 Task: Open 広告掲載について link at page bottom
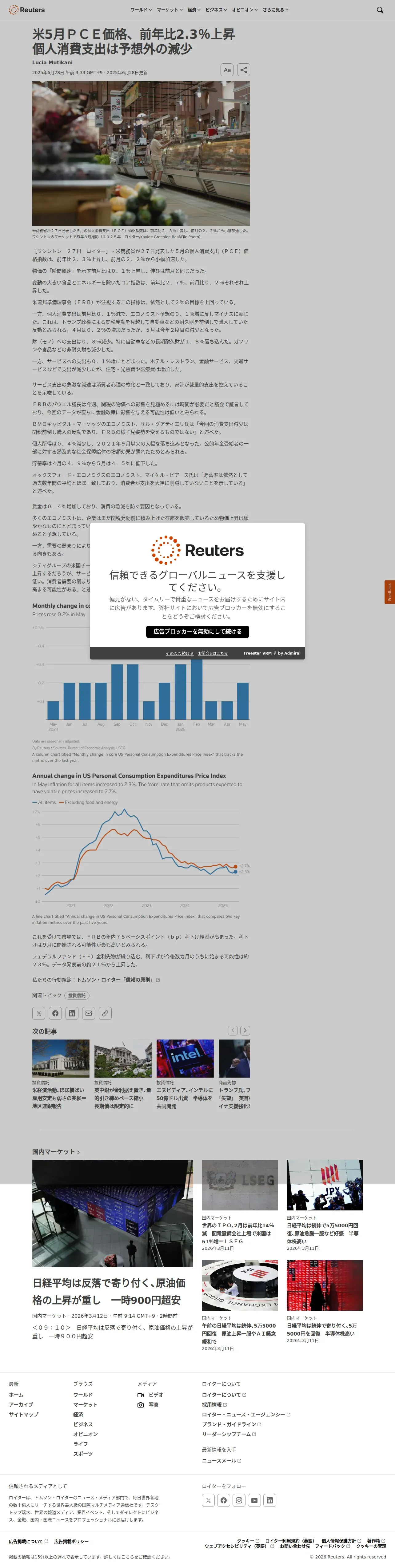pyautogui.click(x=28, y=1541)
